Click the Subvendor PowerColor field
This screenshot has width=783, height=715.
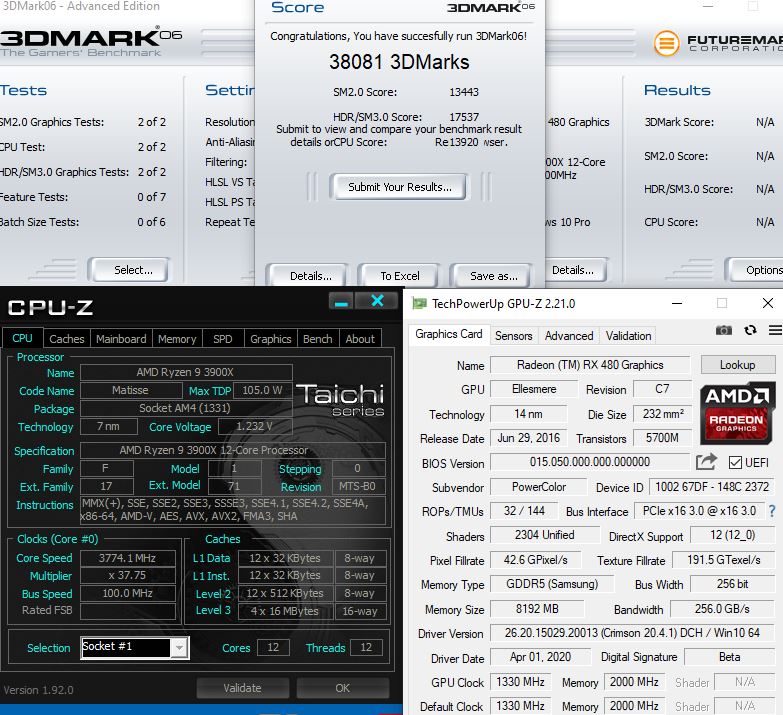(538, 486)
